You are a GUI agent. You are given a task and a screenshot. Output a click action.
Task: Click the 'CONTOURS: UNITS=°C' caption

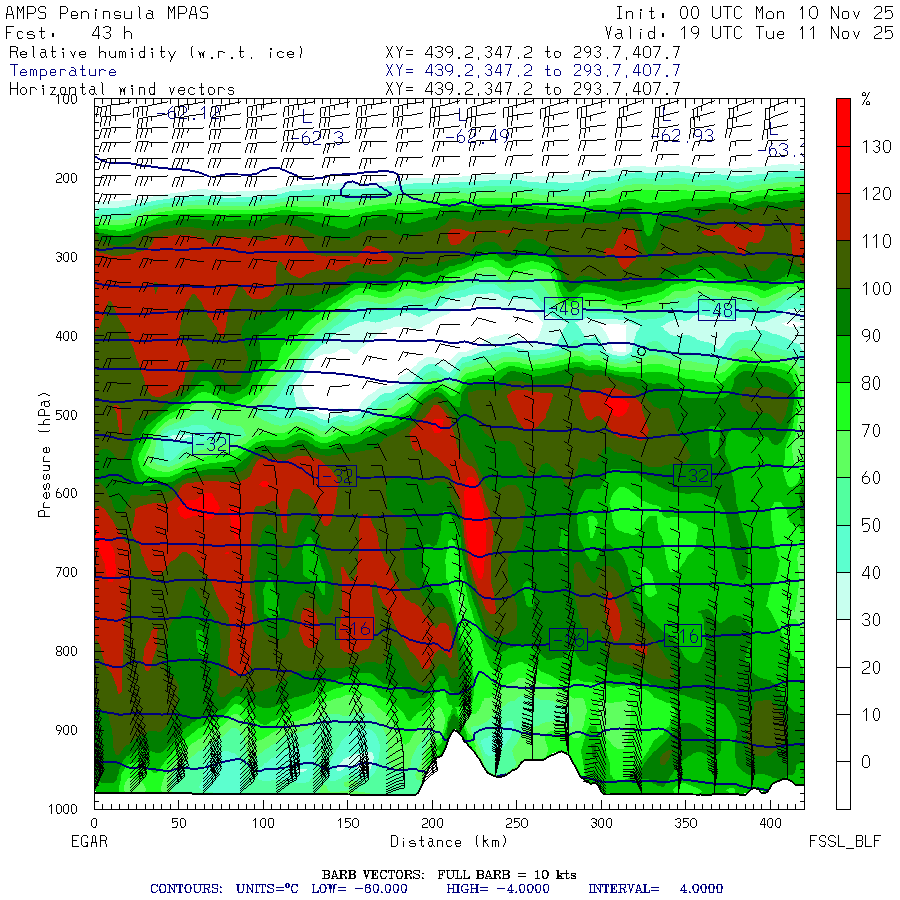pyautogui.click(x=224, y=889)
